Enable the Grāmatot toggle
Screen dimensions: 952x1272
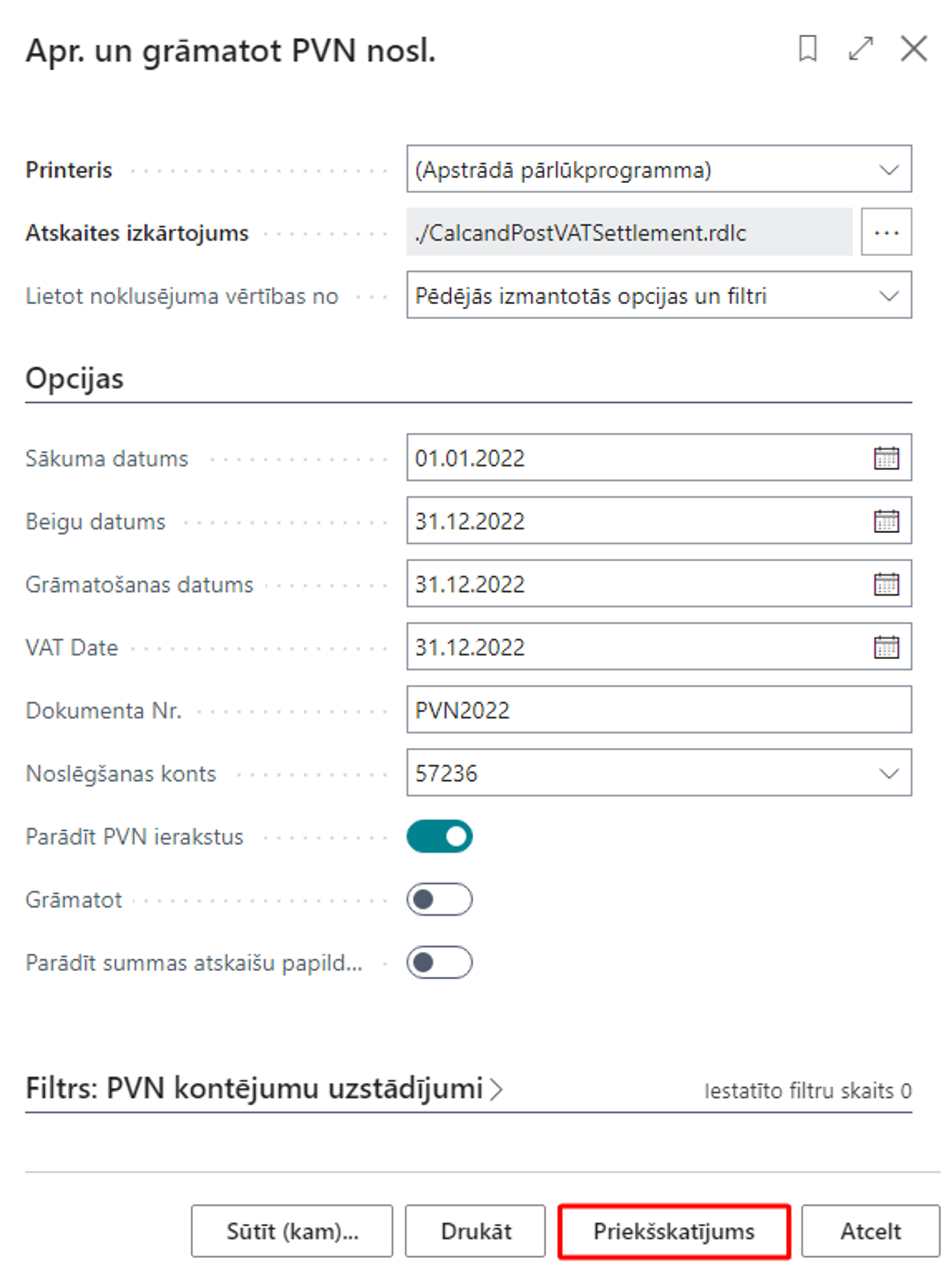(x=440, y=899)
